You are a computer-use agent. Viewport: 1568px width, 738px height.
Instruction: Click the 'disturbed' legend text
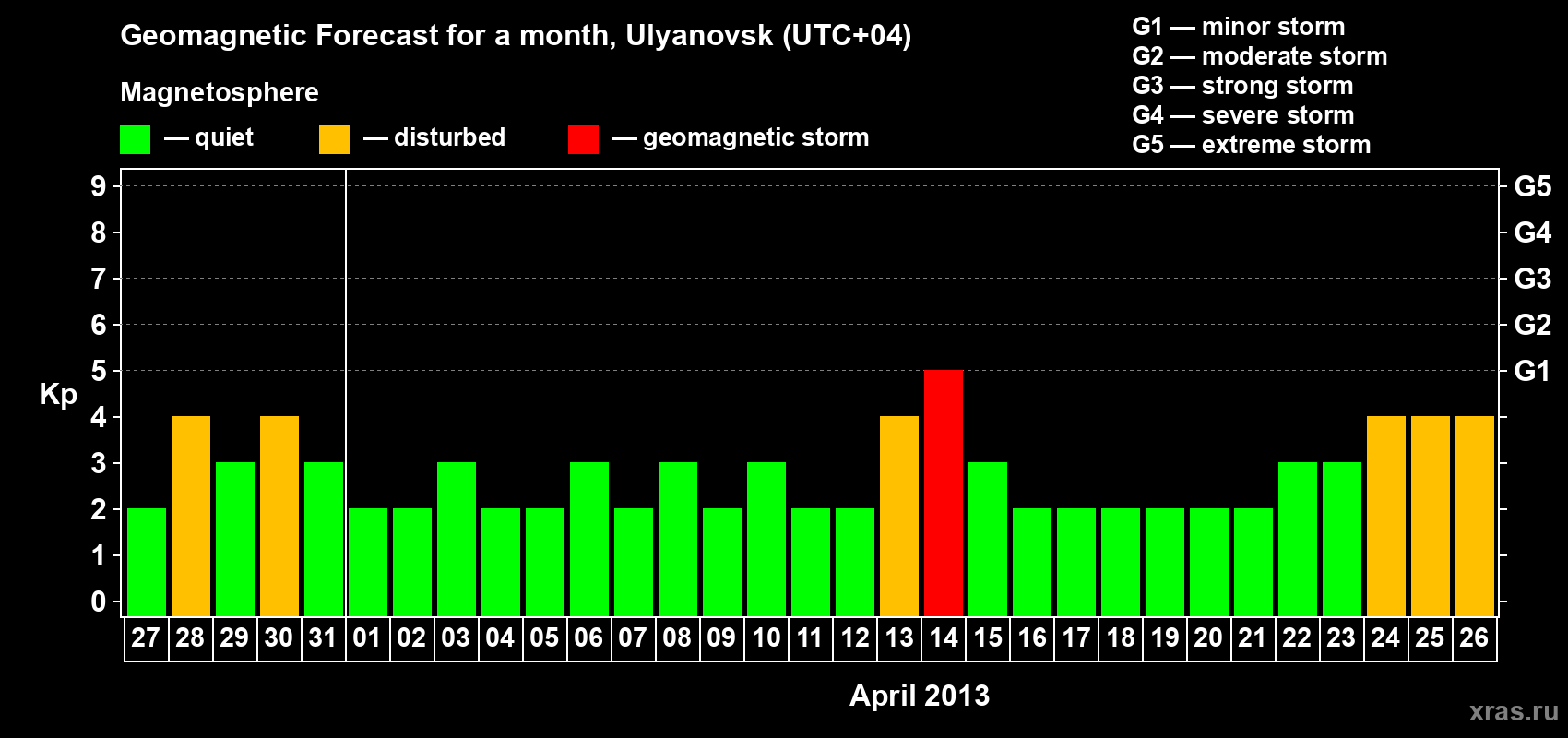(450, 137)
